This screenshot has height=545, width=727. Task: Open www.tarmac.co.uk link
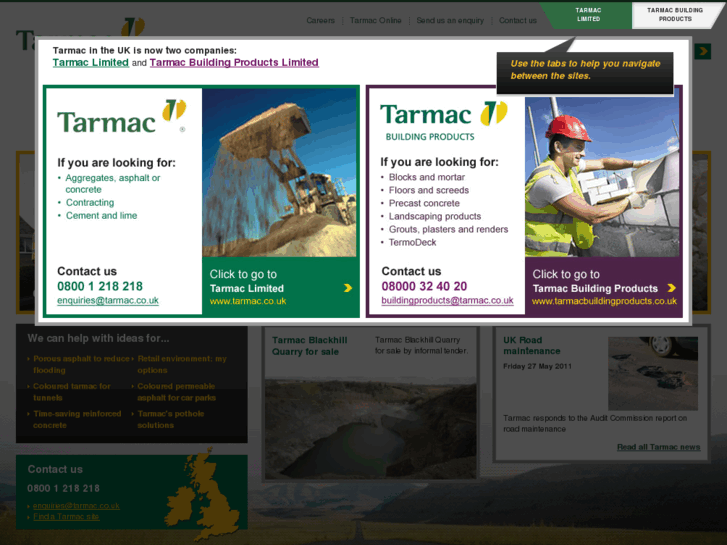(248, 301)
